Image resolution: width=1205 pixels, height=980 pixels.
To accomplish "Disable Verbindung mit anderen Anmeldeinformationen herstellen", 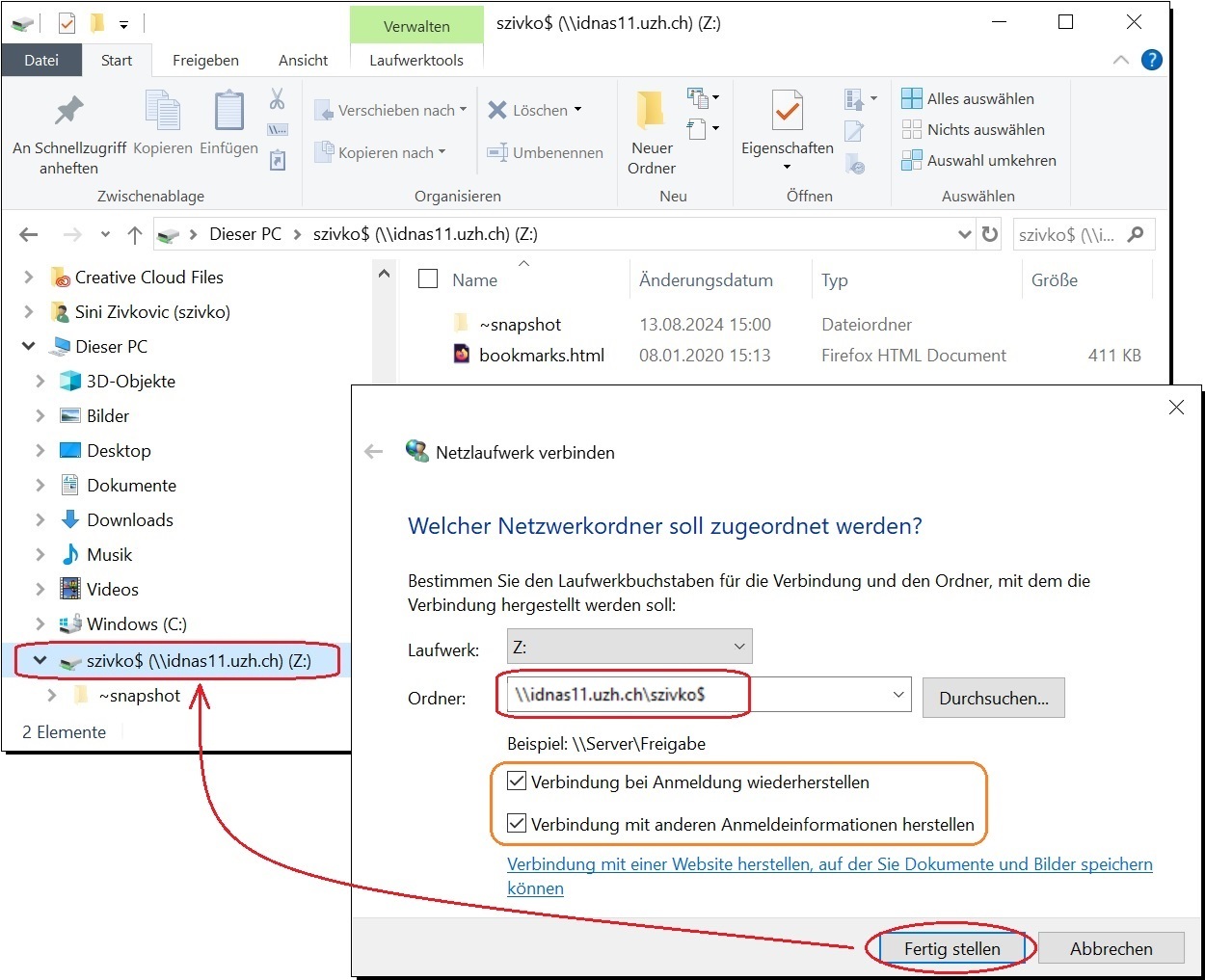I will pos(517,823).
